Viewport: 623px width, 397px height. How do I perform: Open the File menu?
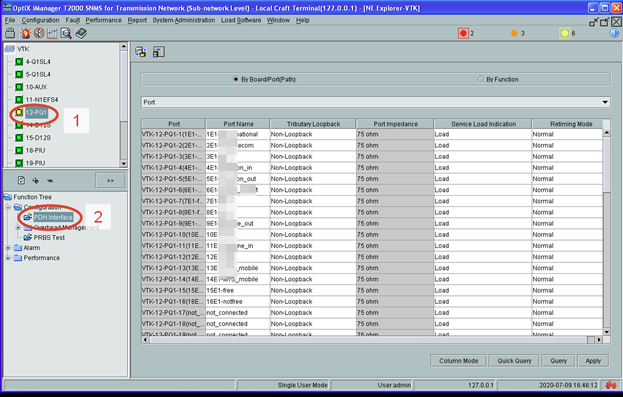[10, 20]
